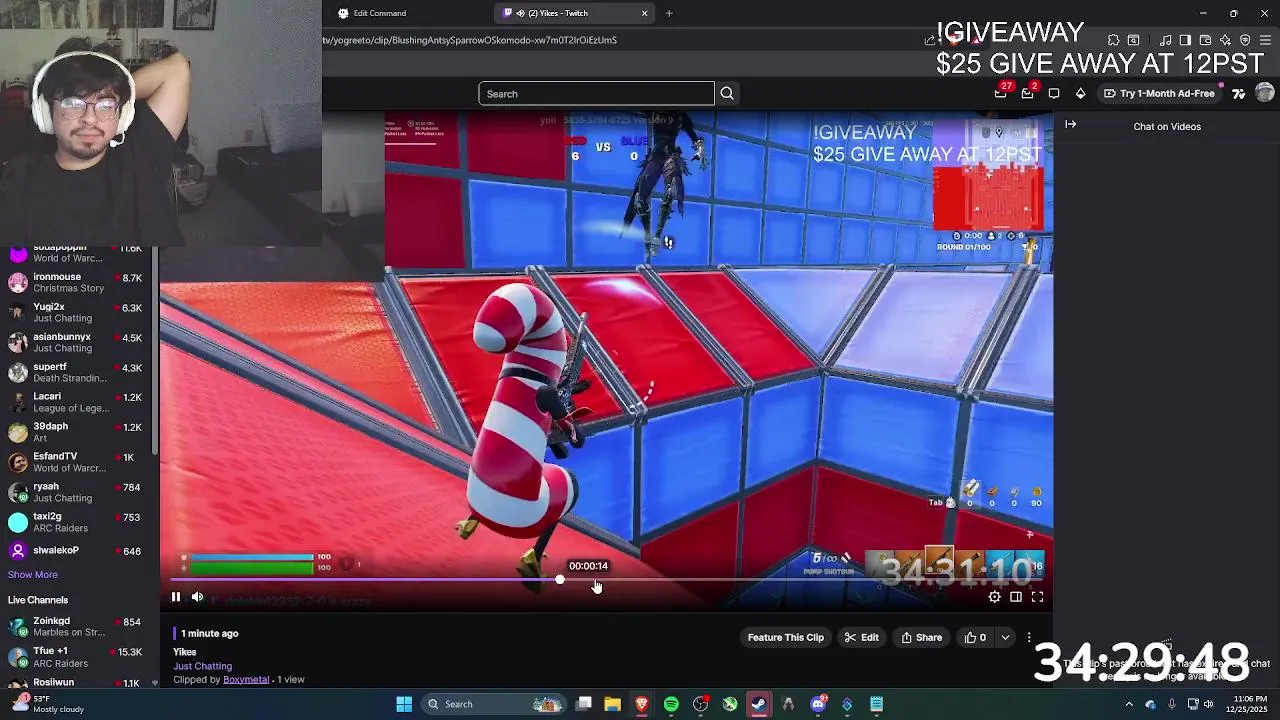Open the Brave hamburger main menu
Image resolution: width=1280 pixels, height=720 pixels.
(x=1265, y=40)
